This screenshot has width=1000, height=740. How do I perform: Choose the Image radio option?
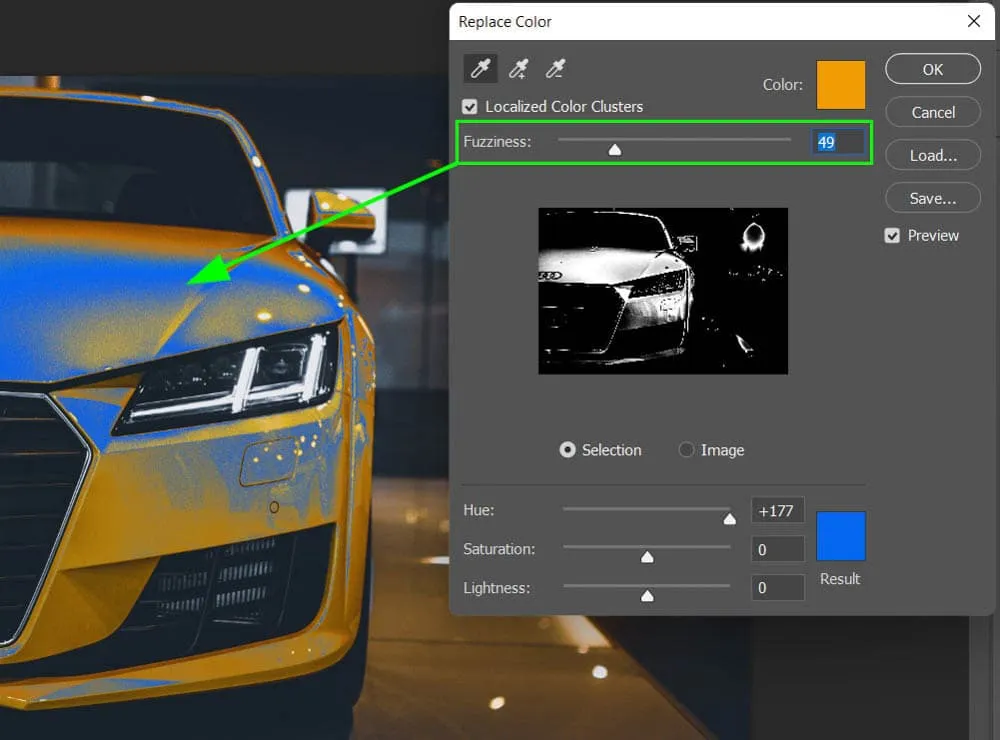tap(686, 450)
